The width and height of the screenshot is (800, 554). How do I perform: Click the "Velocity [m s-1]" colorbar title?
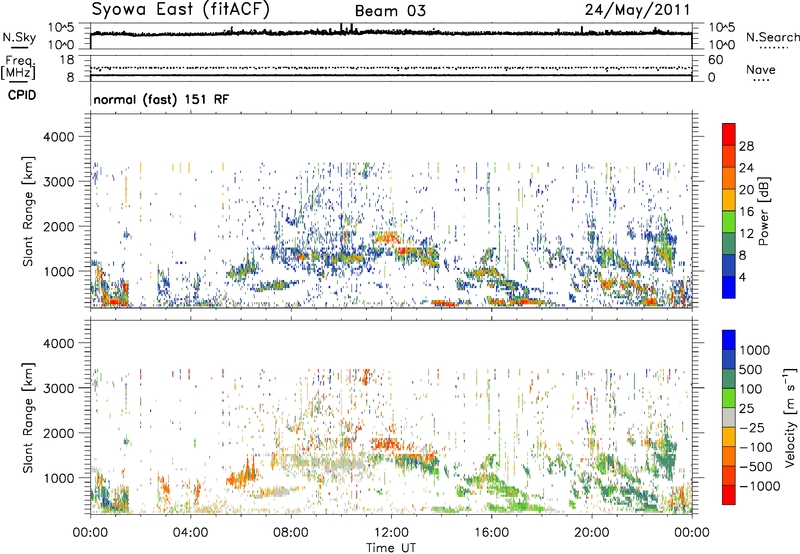[x=790, y=417]
